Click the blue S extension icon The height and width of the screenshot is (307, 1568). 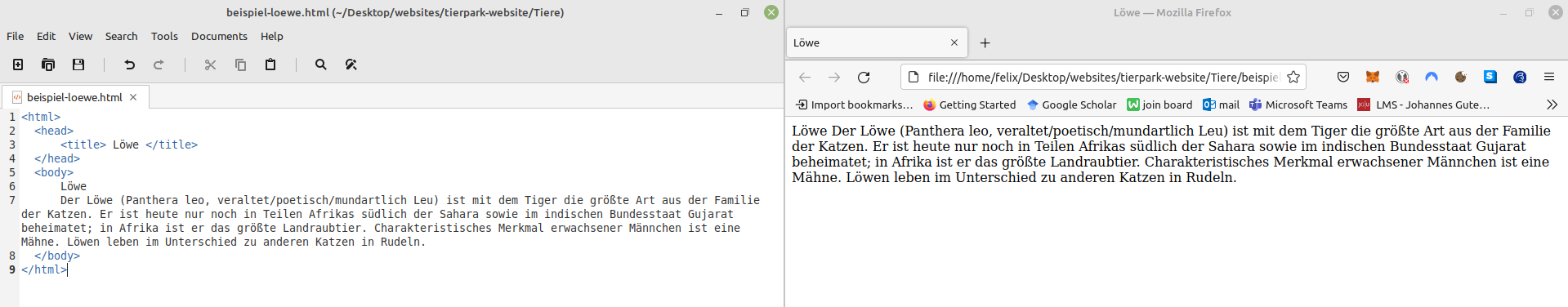point(1490,77)
